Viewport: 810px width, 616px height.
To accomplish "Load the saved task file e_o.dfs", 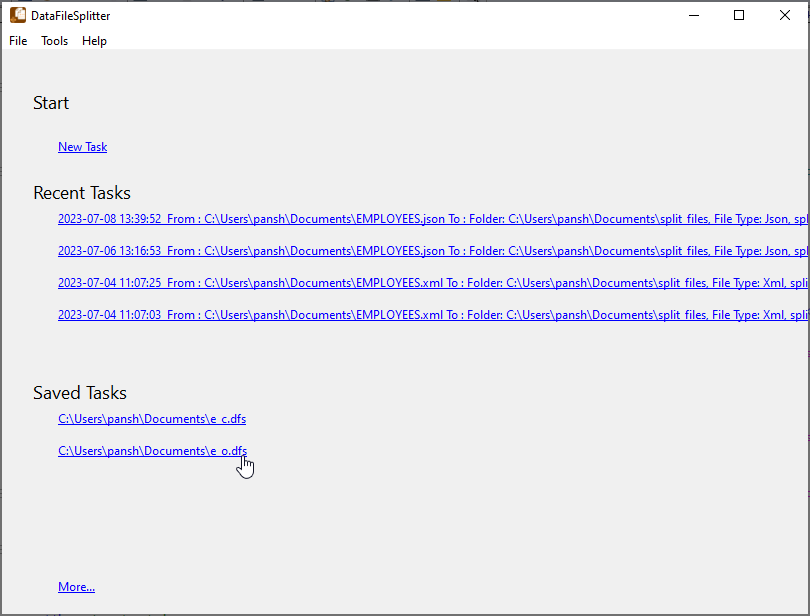I will click(152, 450).
